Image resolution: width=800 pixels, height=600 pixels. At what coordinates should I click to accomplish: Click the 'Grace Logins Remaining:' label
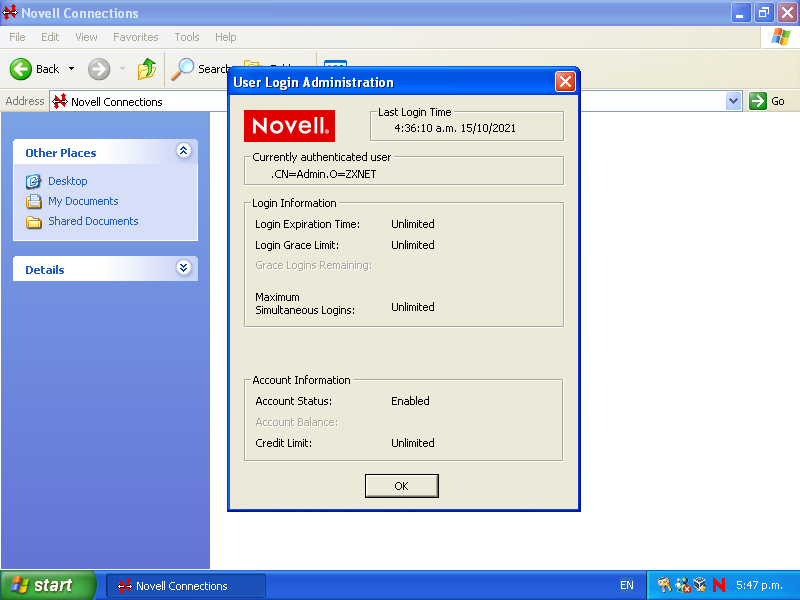click(x=314, y=265)
